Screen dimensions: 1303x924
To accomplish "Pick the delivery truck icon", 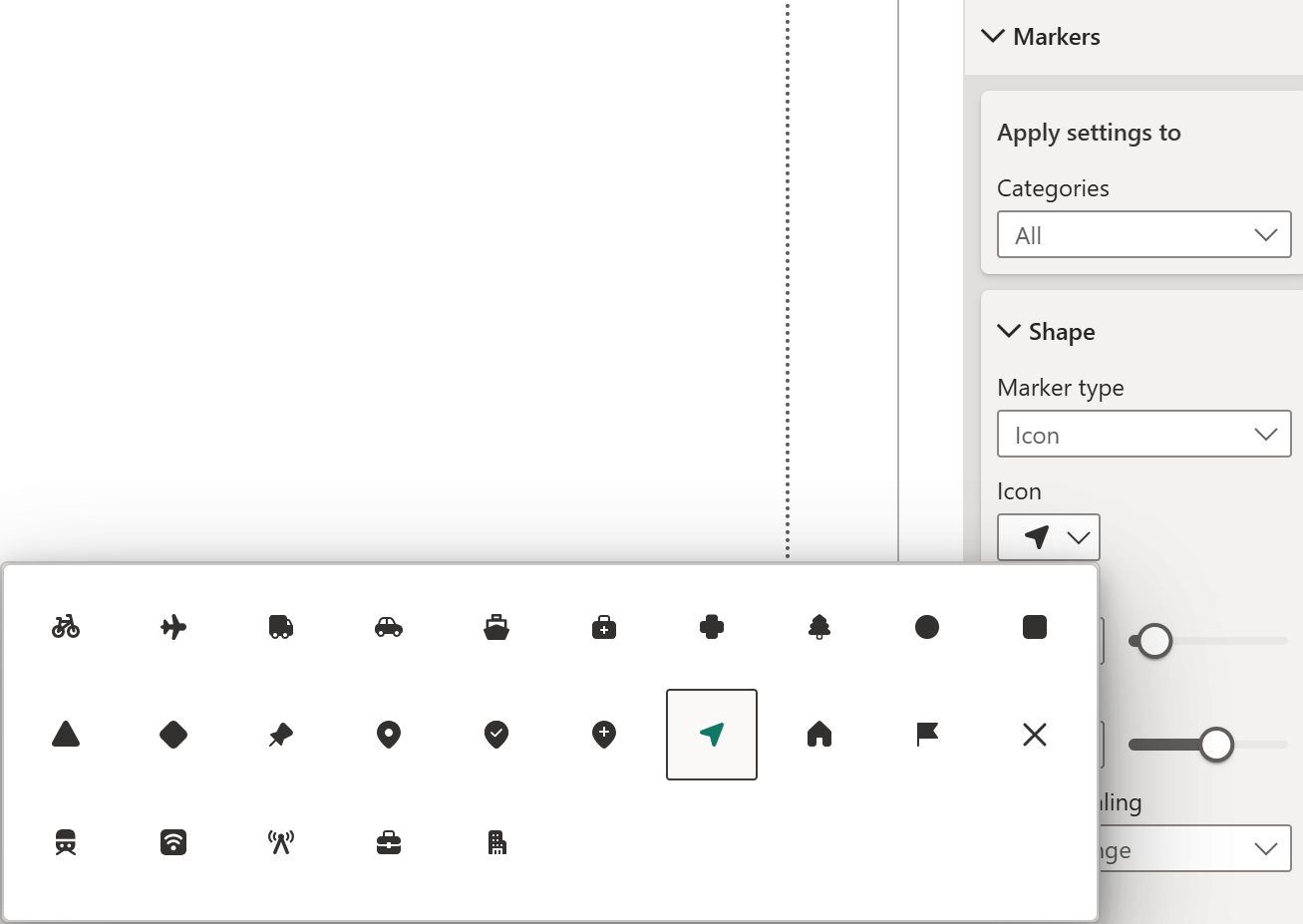I will (281, 627).
